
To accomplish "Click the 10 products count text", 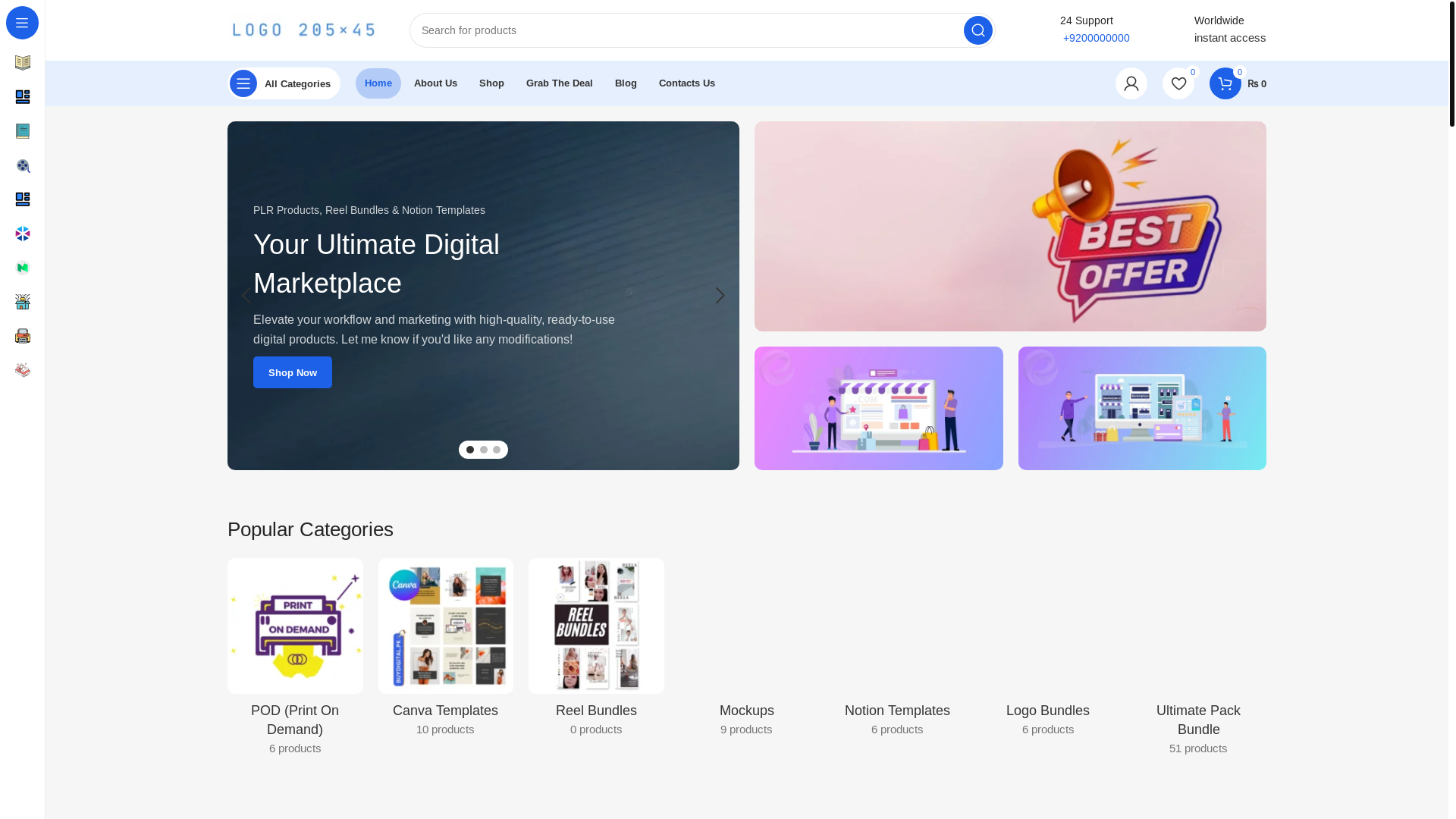I will tap(445, 730).
